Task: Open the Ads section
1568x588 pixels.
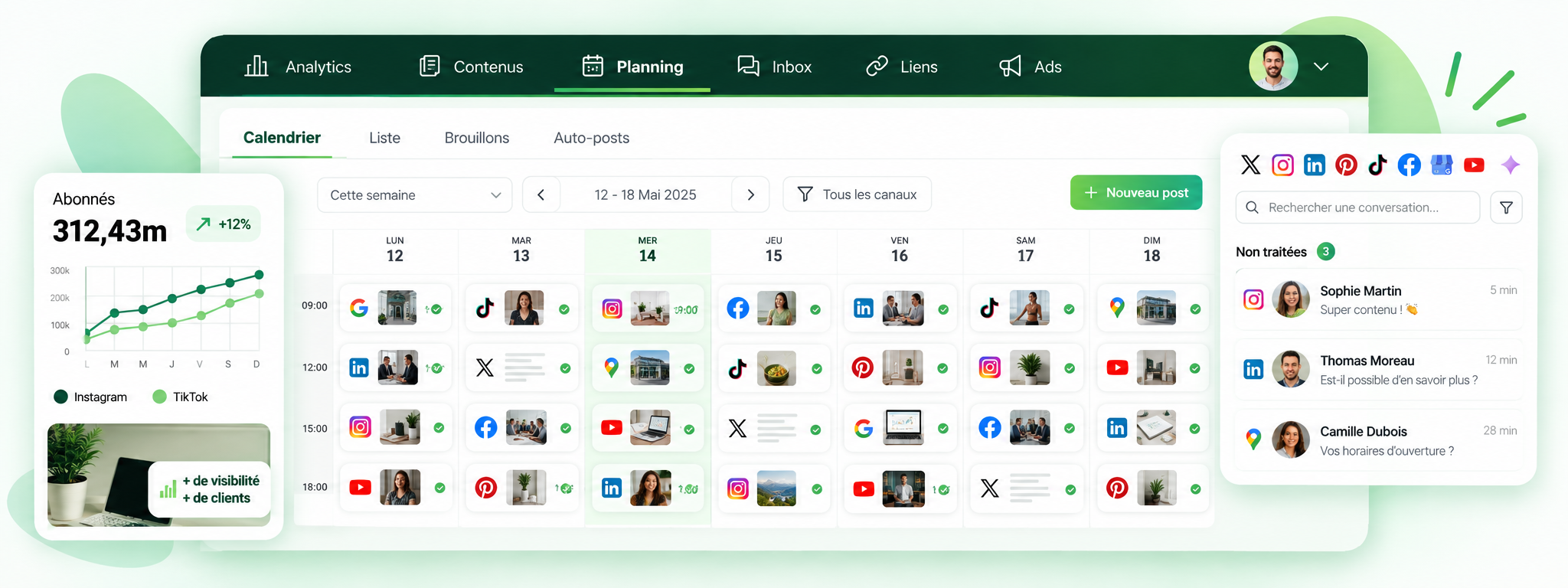Action: (x=1031, y=67)
